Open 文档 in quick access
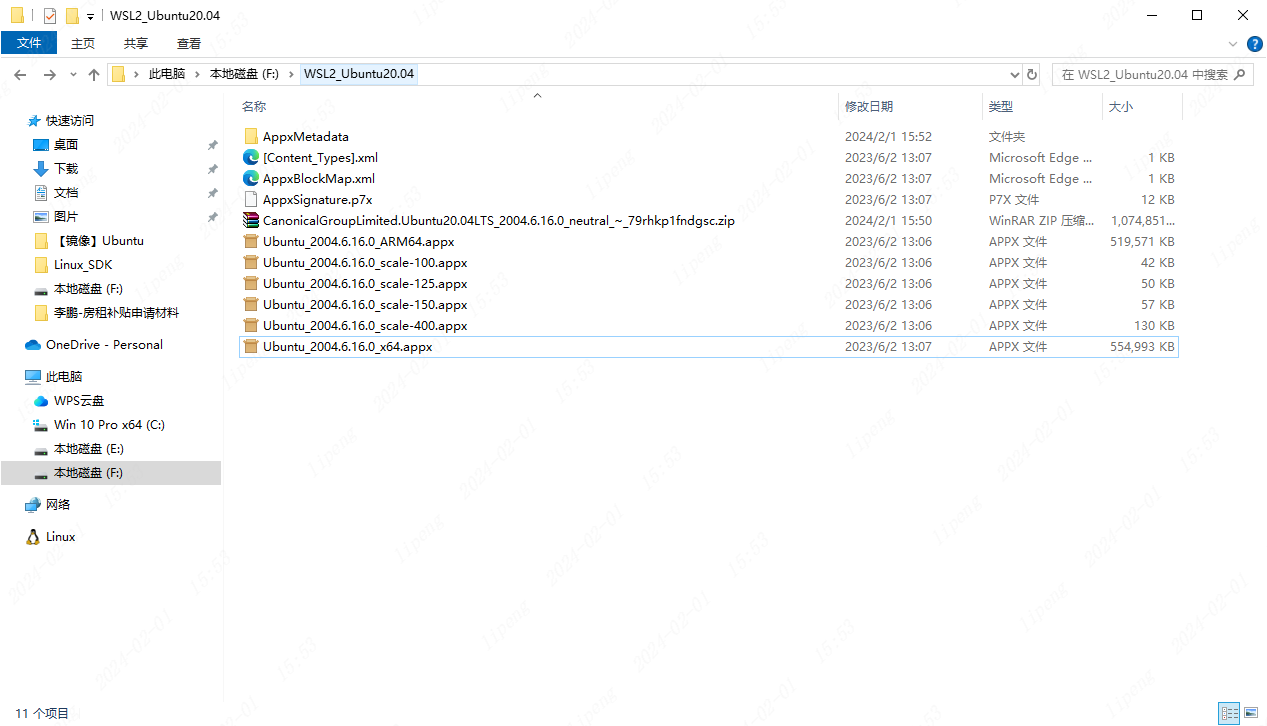 (x=66, y=192)
